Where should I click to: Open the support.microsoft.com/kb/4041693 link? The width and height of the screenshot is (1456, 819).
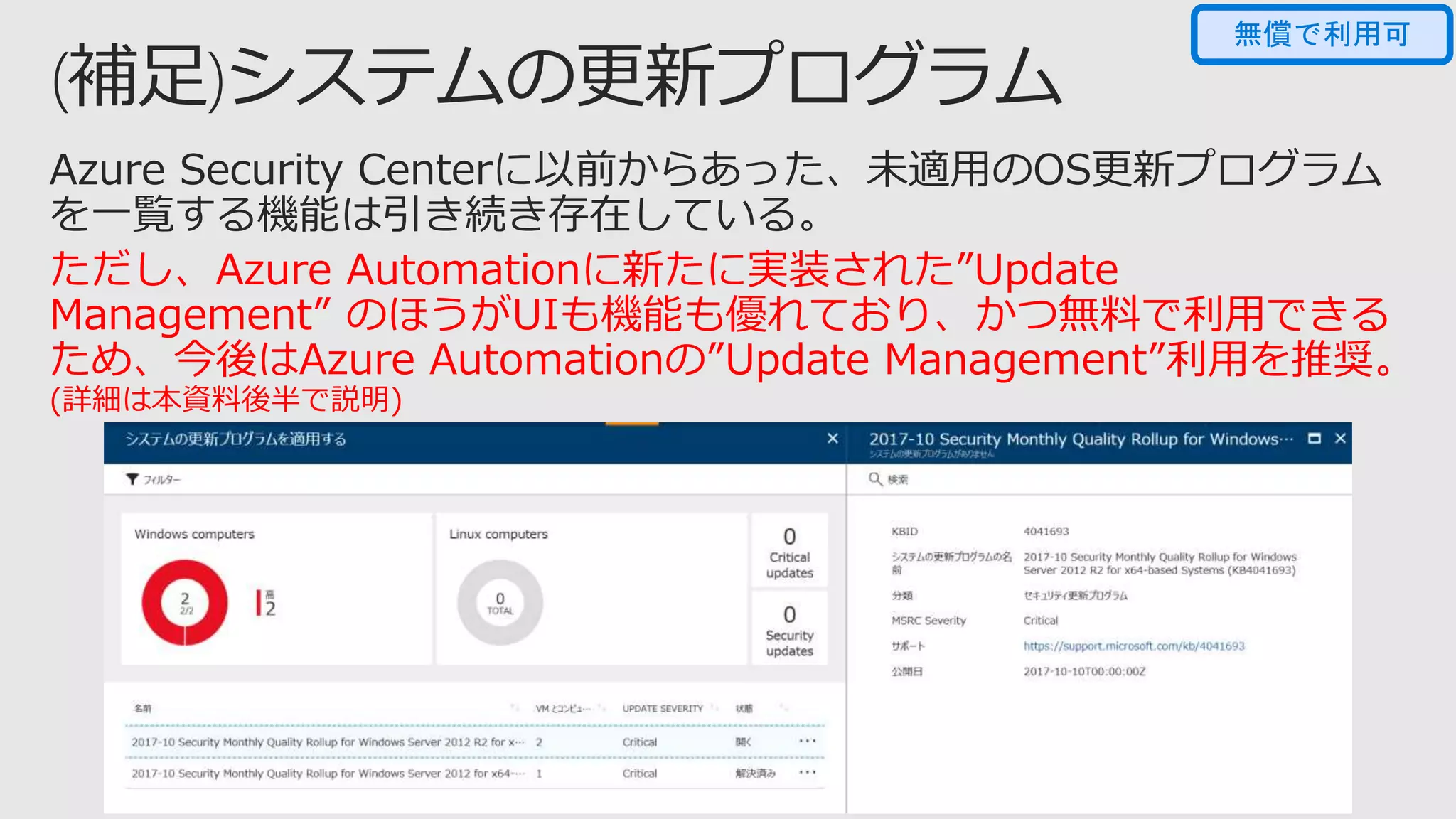(x=1134, y=646)
